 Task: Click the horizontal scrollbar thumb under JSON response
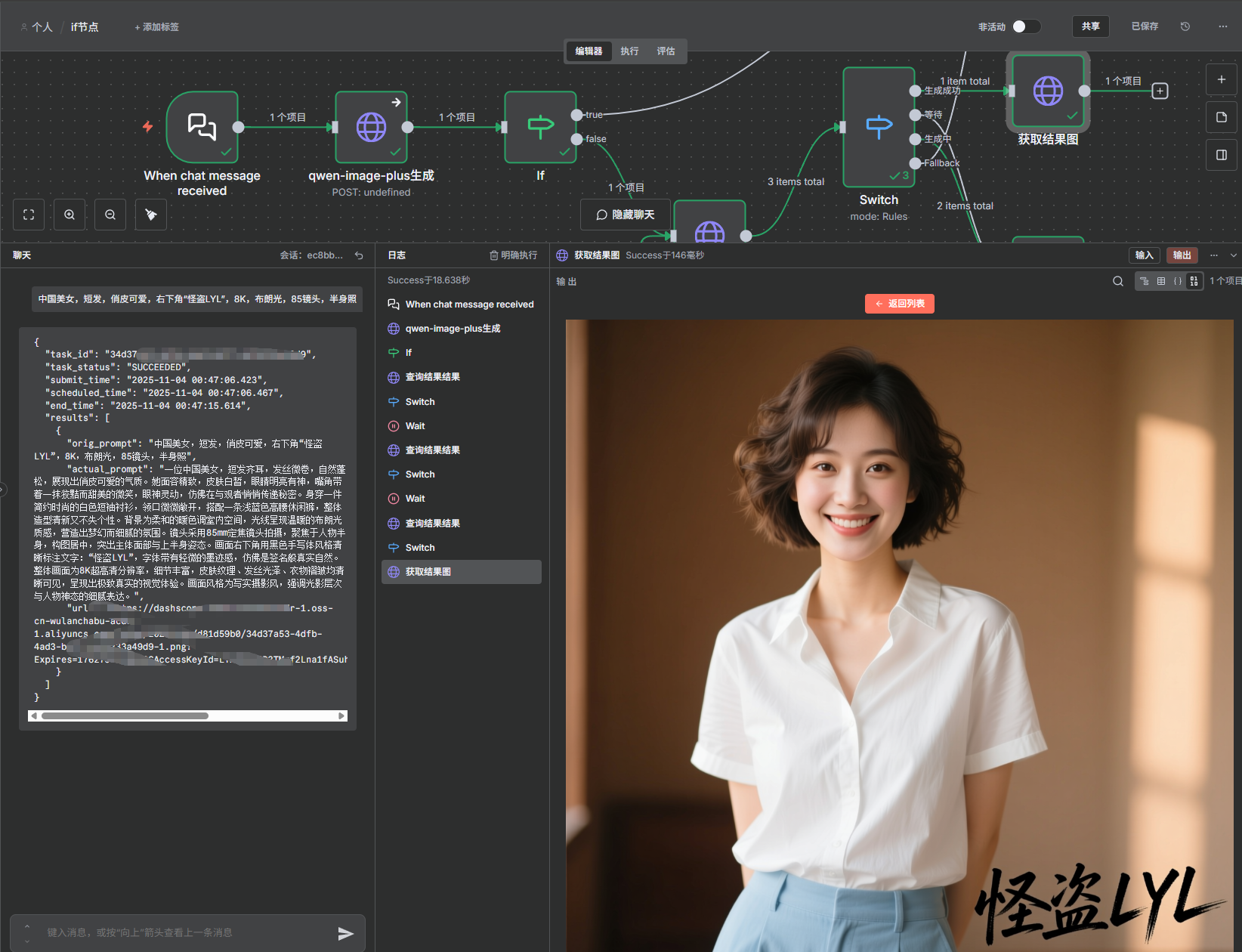tap(125, 716)
